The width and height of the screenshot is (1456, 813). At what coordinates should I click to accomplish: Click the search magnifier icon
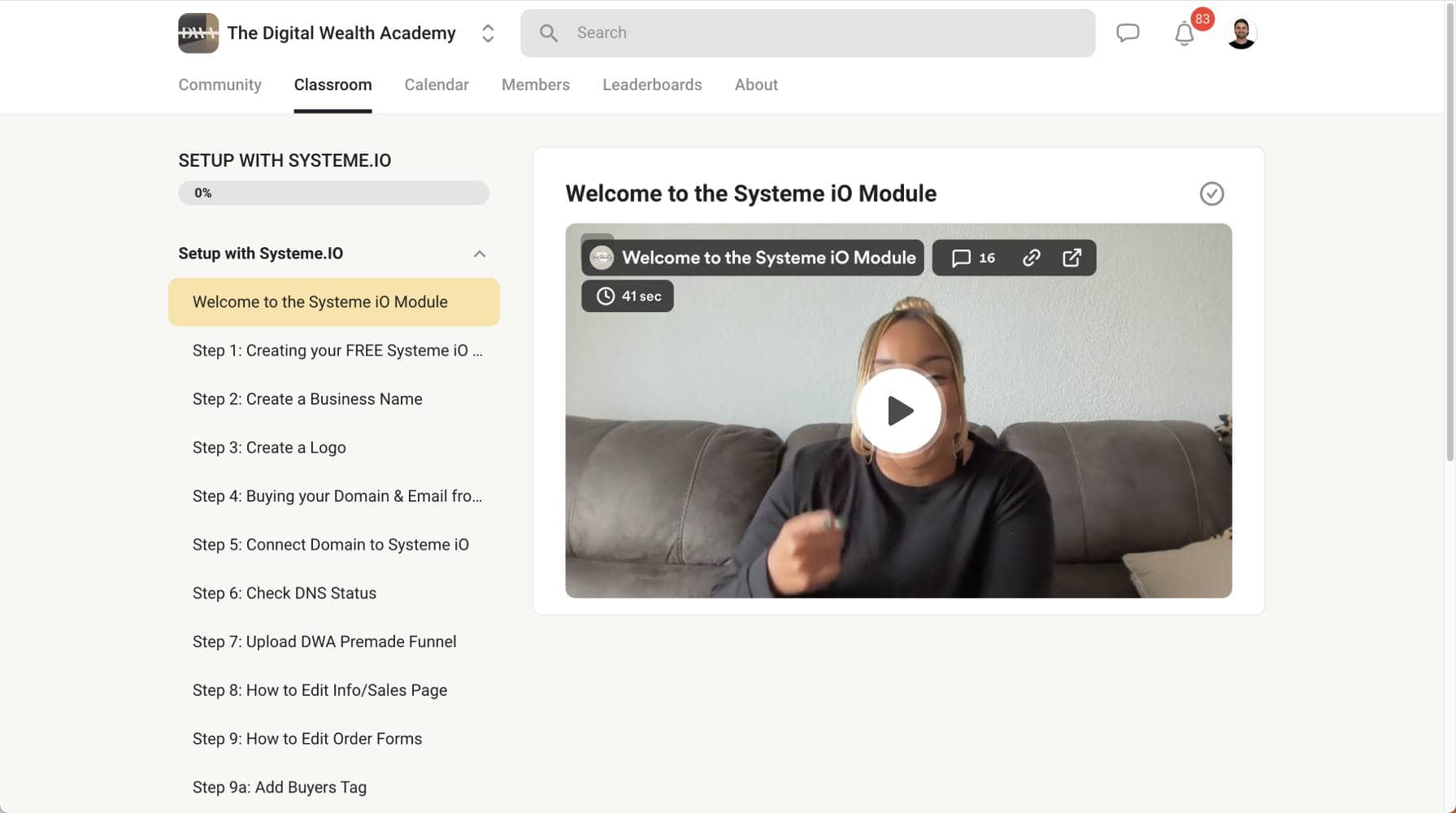pos(549,33)
